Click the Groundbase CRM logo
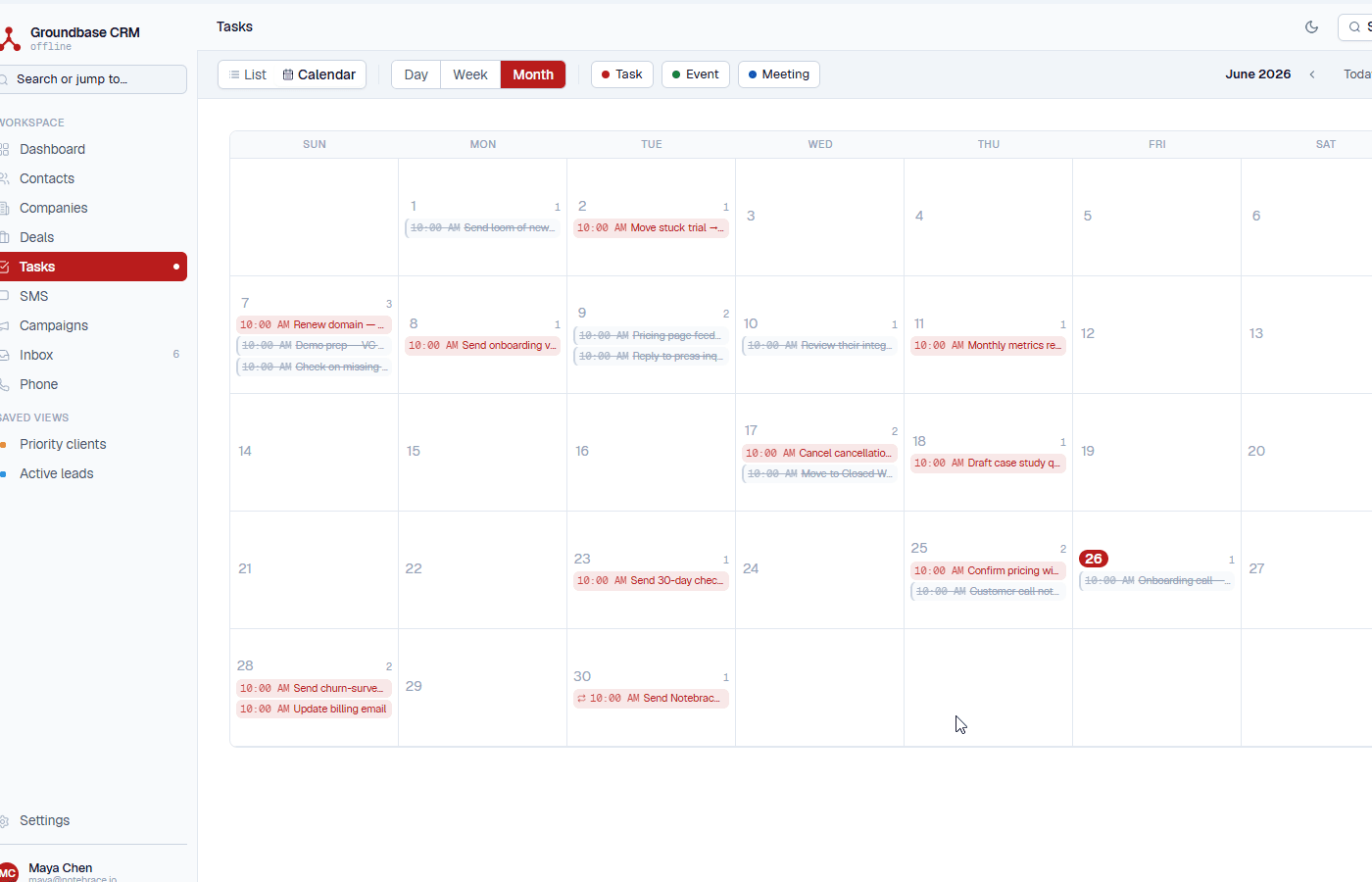1372x882 pixels. point(10,39)
